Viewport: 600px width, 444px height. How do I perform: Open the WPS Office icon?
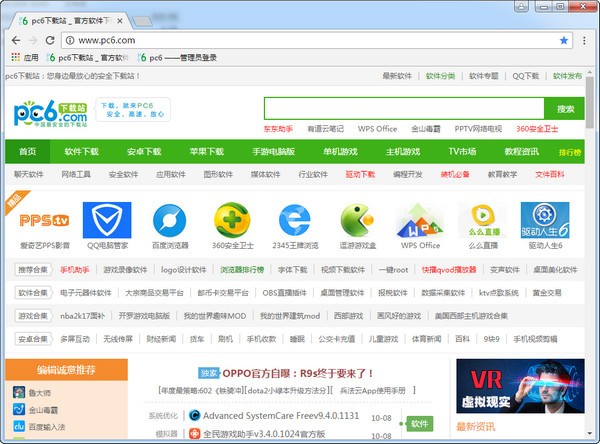coord(420,220)
